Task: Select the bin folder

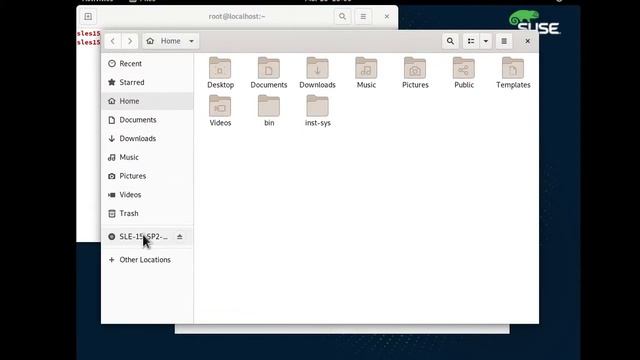Action: [269, 111]
